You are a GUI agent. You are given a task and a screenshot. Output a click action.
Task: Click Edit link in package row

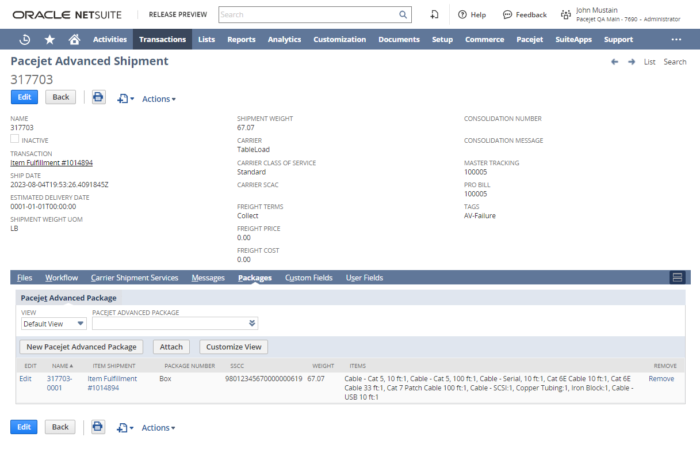click(x=25, y=378)
